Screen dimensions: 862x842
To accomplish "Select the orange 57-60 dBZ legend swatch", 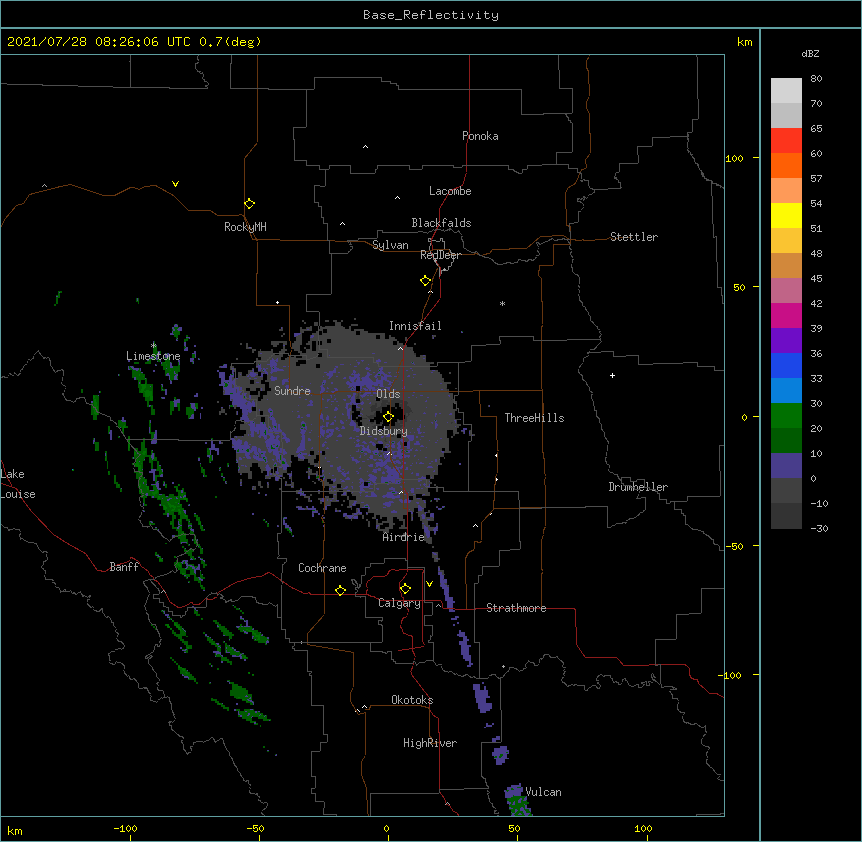I will [x=786, y=165].
